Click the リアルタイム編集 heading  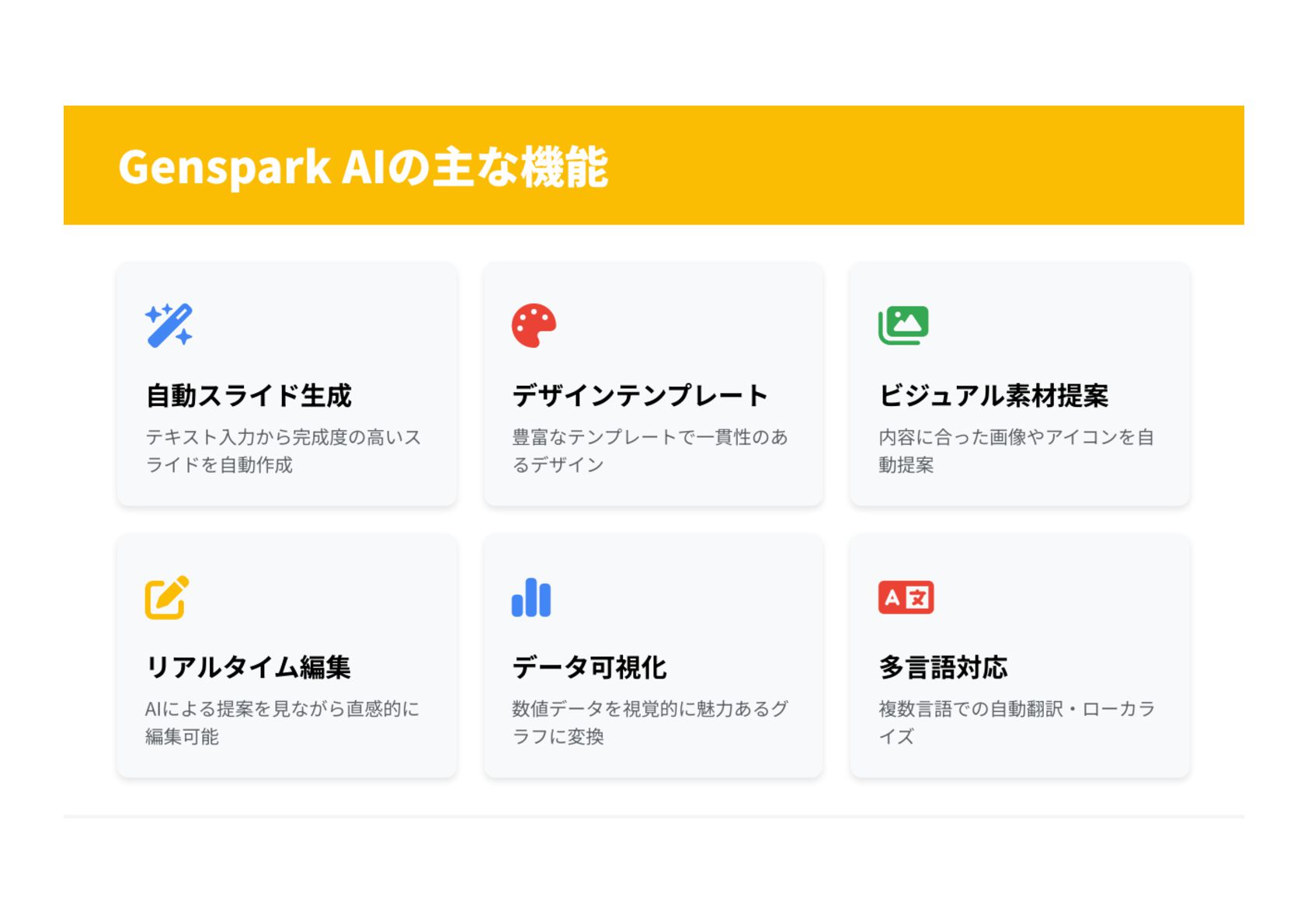(x=248, y=668)
